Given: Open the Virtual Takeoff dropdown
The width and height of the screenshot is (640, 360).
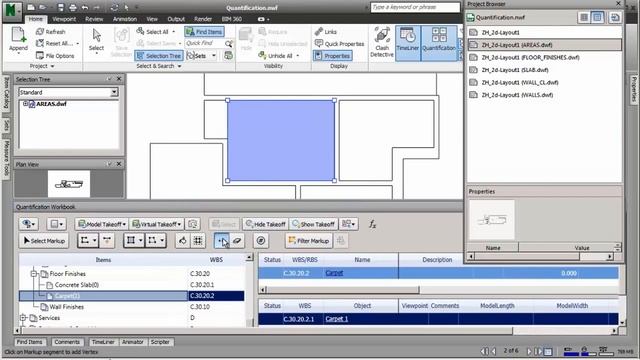Looking at the screenshot, I should click(x=157, y=224).
